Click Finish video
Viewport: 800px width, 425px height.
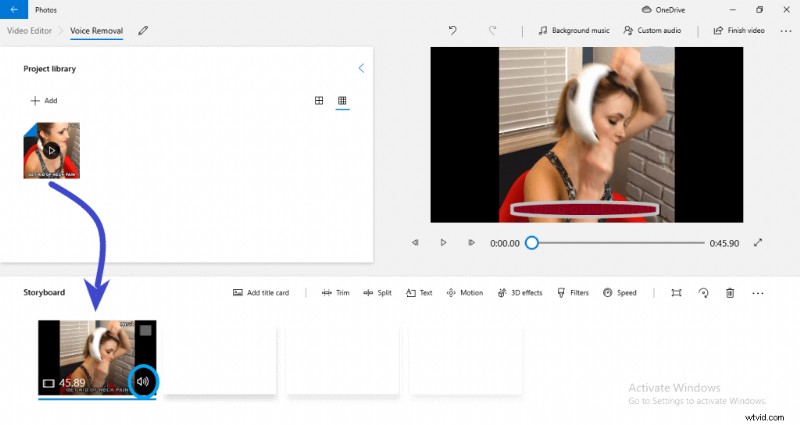[x=739, y=31]
